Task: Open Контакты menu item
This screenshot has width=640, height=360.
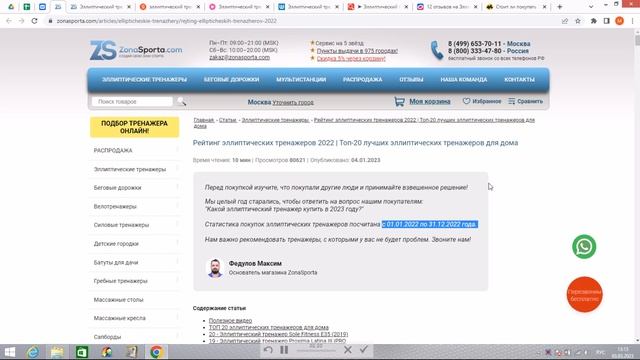Action: [520, 80]
